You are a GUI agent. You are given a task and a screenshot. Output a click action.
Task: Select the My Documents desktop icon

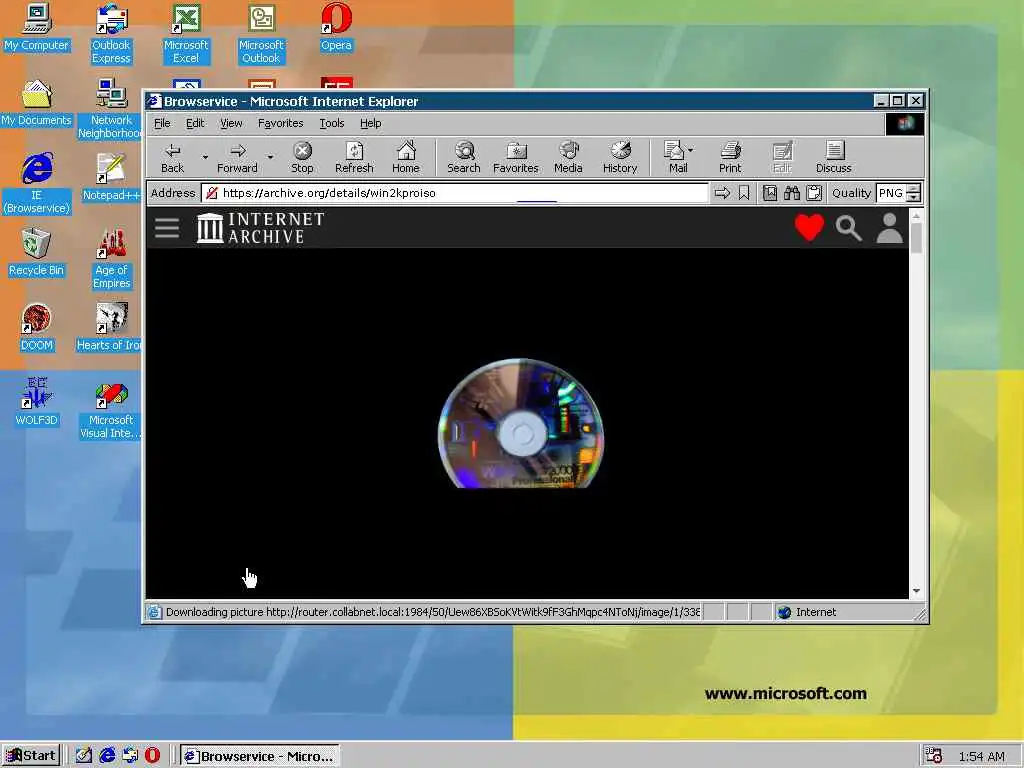[36, 103]
